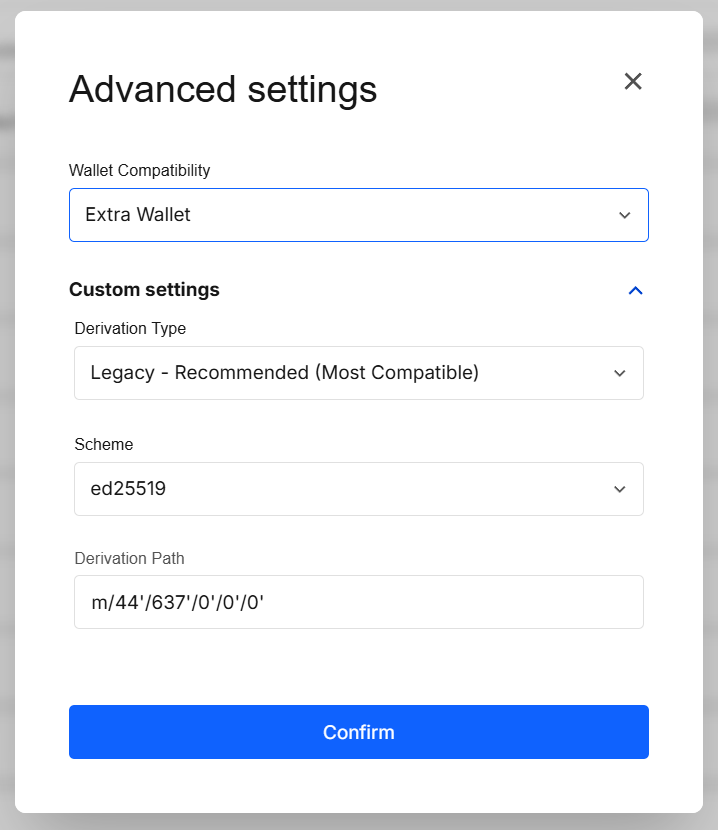Screen dimensions: 718x830
Task: Click the Custom settings heading
Action: click(143, 290)
